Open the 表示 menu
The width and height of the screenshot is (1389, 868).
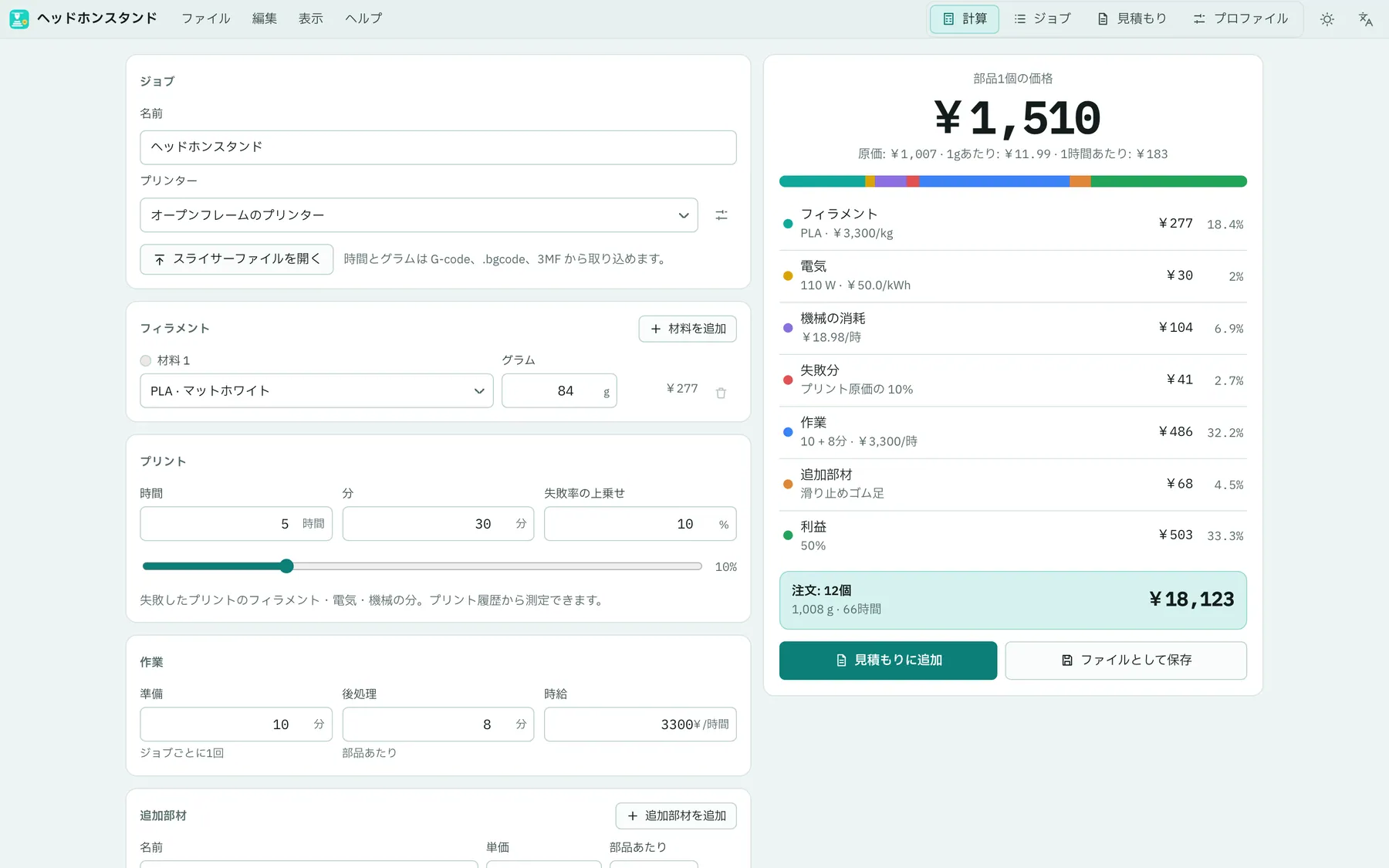[x=310, y=19]
